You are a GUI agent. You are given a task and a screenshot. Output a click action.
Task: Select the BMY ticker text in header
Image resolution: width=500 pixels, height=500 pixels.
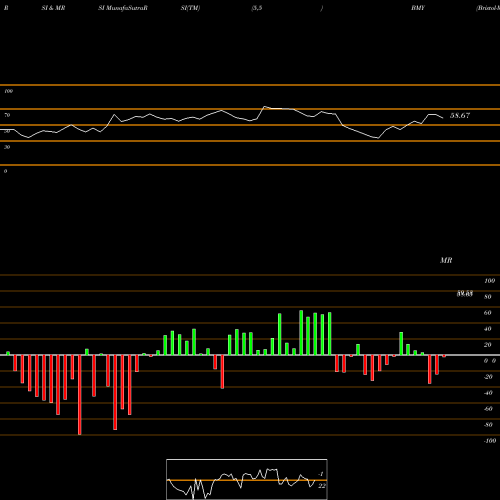(418, 8)
